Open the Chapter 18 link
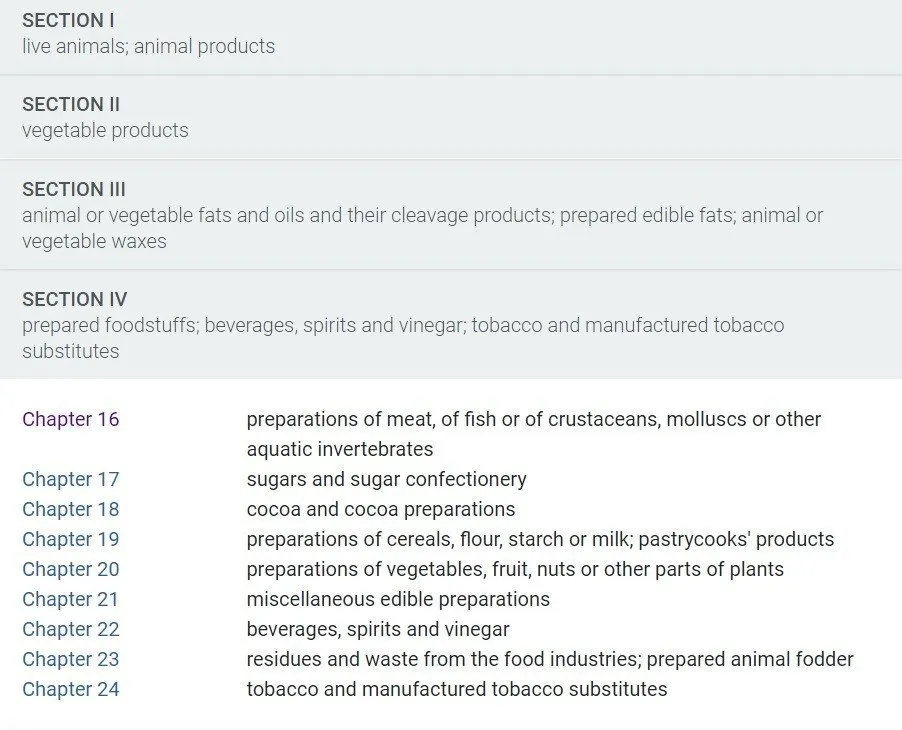 point(71,509)
